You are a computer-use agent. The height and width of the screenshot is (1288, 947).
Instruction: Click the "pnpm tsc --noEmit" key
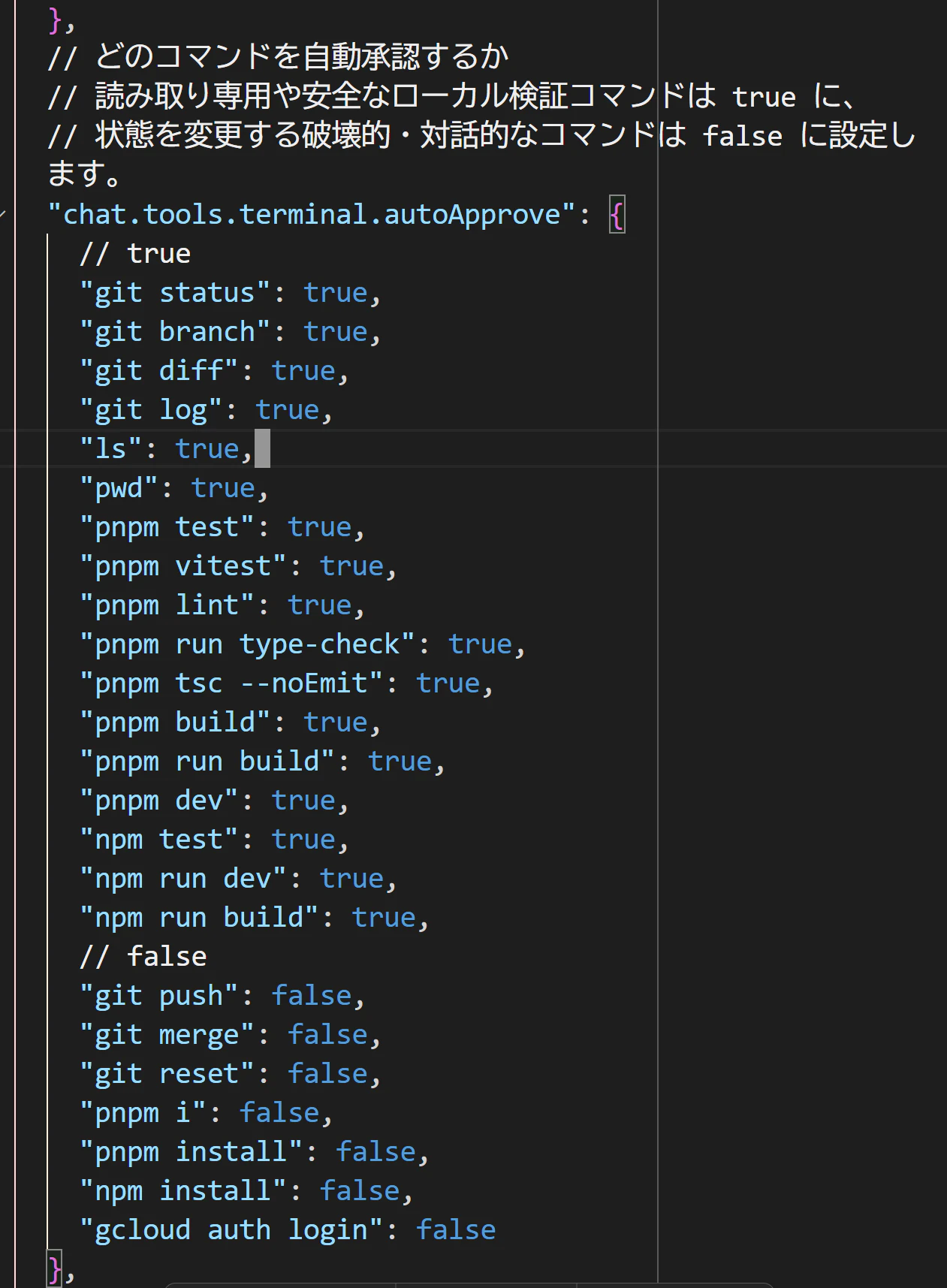[231, 684]
